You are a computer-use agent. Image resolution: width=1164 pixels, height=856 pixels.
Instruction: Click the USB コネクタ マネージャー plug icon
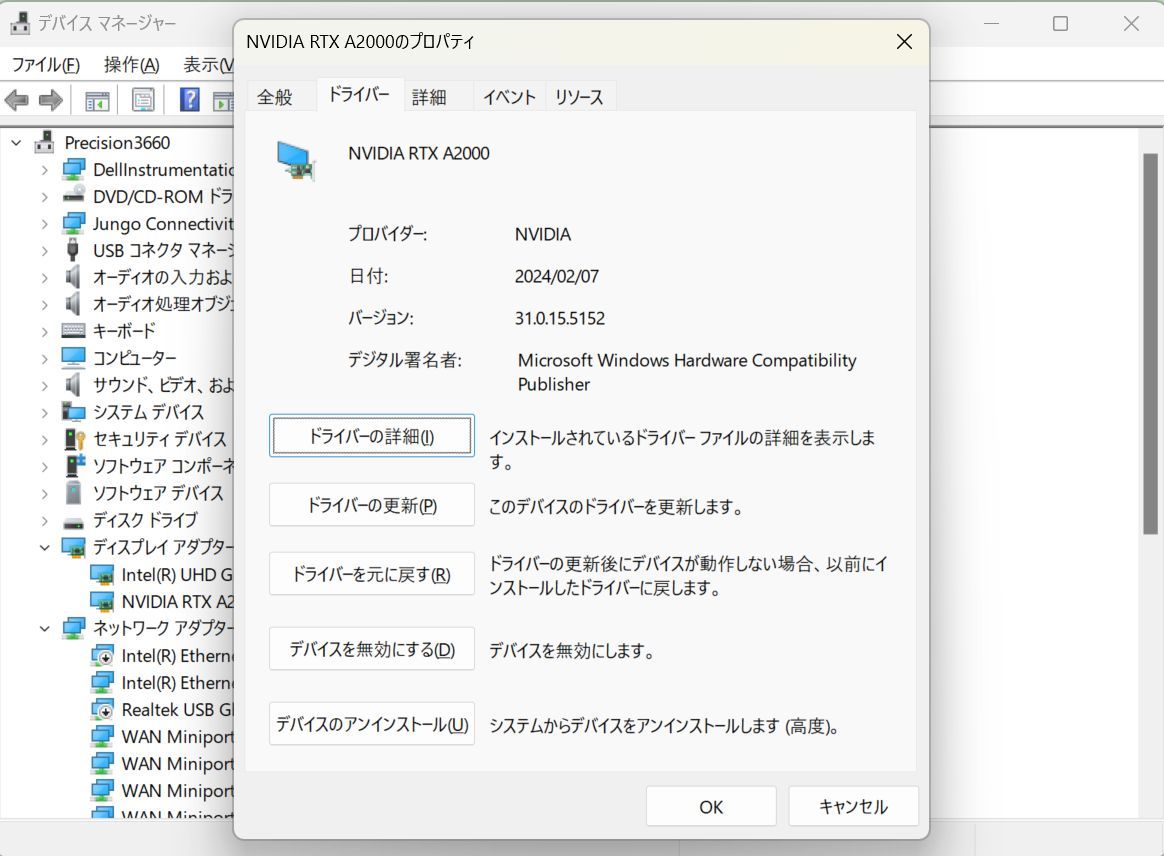tap(74, 250)
